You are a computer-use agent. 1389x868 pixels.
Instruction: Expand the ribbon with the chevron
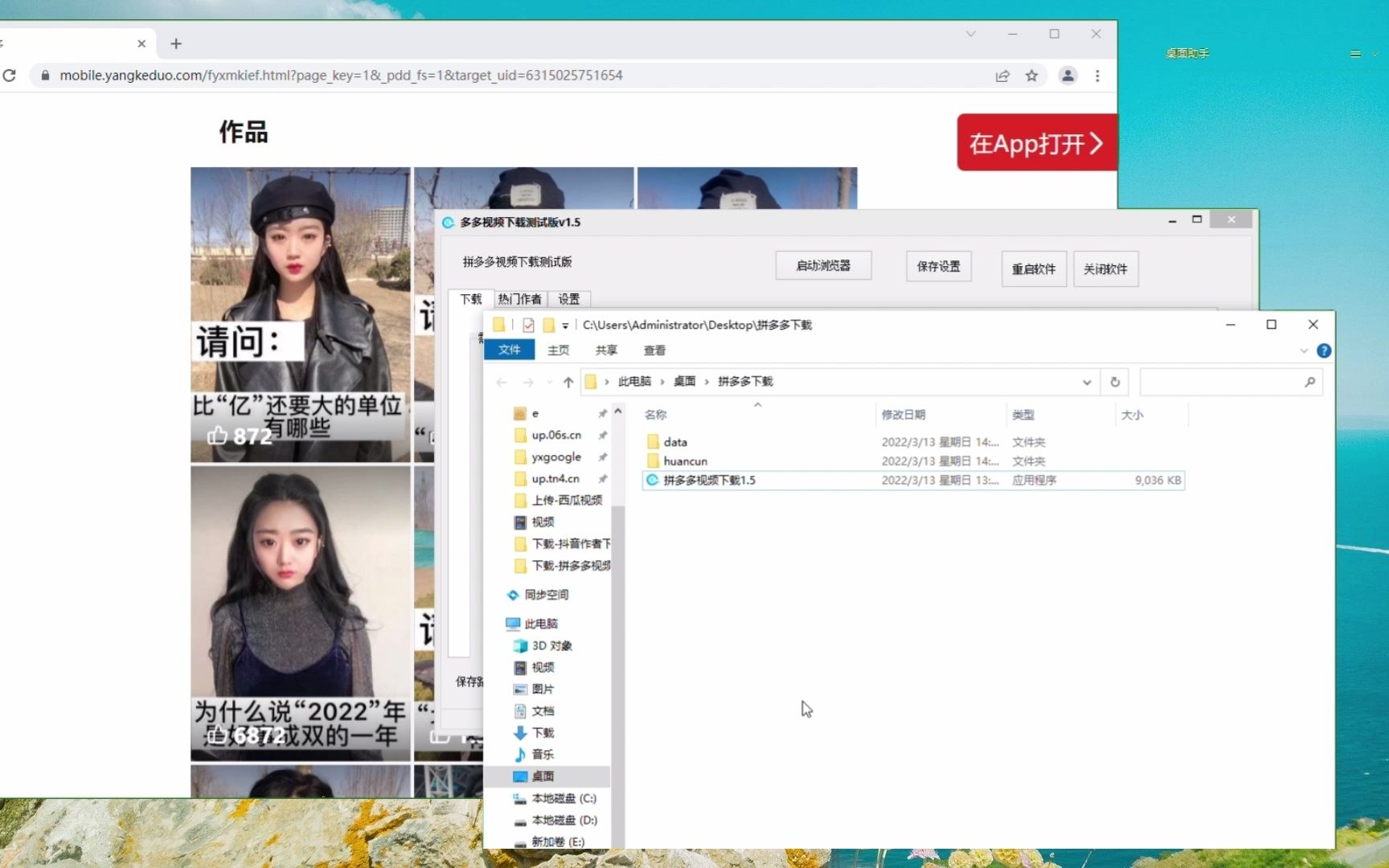click(x=1303, y=350)
